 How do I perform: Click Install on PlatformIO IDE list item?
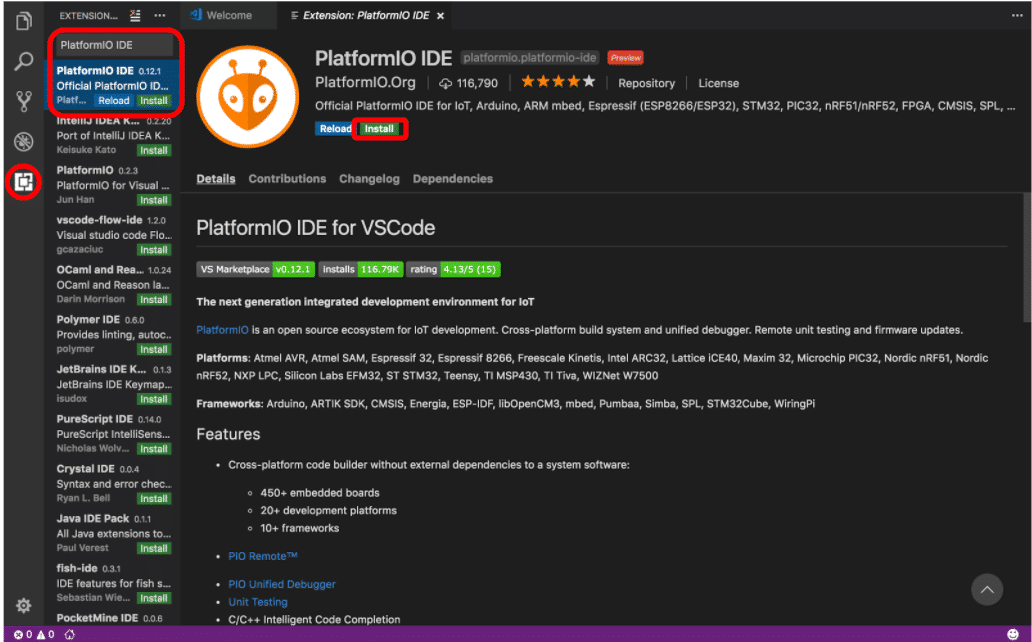(153, 101)
